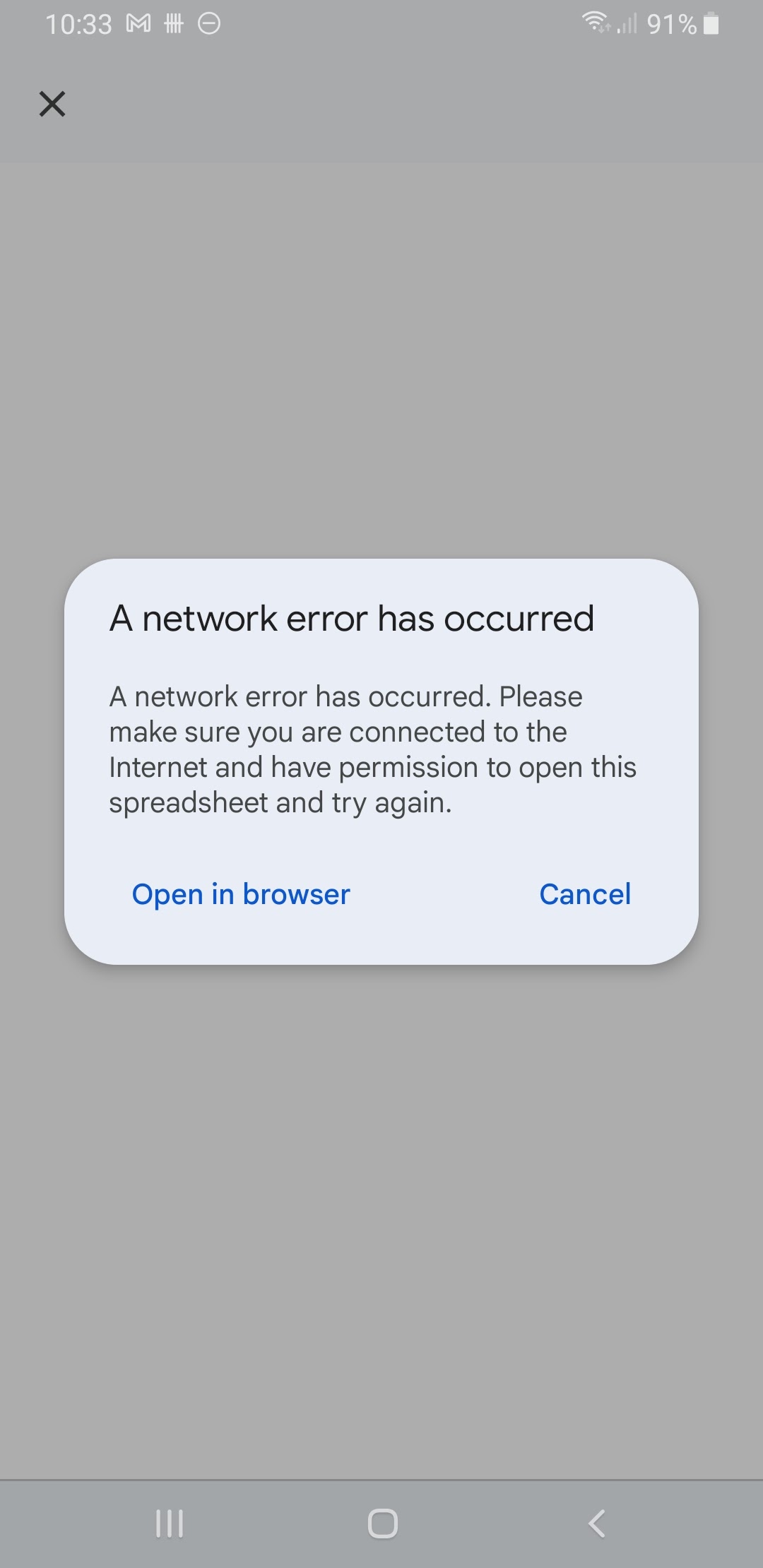Tap the 91% battery percentage text
The image size is (763, 1568).
[672, 25]
